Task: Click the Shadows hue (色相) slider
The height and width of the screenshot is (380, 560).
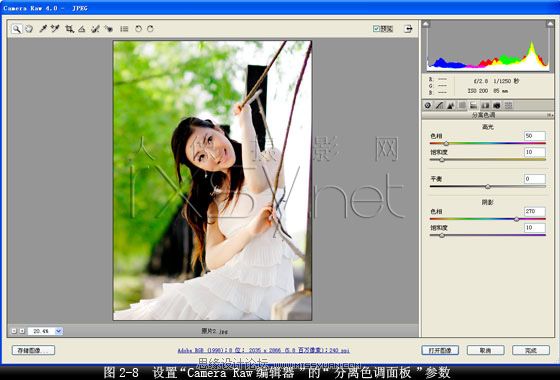Action: tap(488, 219)
